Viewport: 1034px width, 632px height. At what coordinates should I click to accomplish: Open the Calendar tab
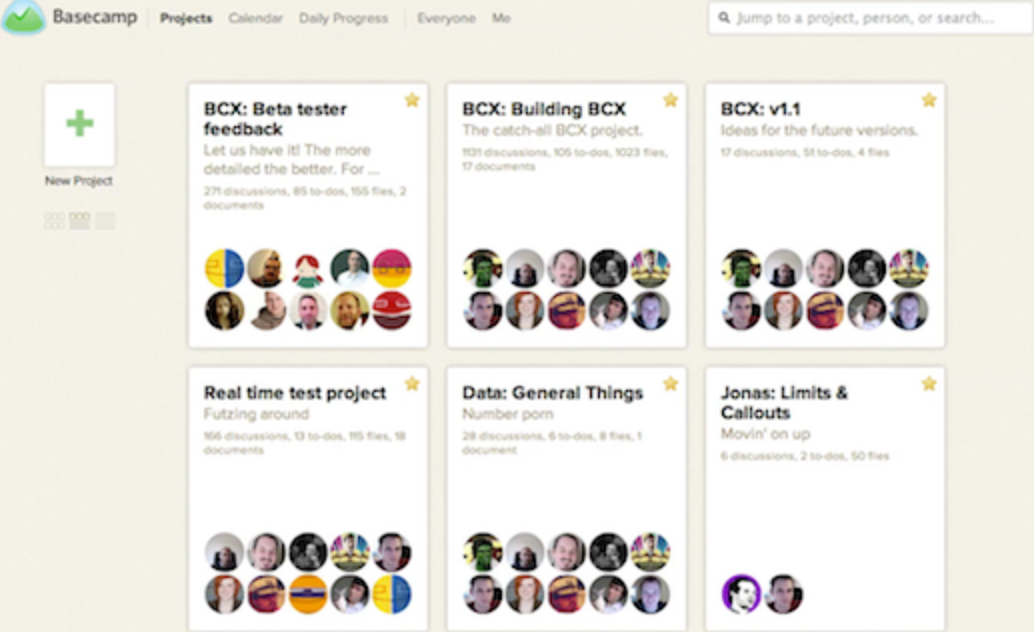click(255, 18)
